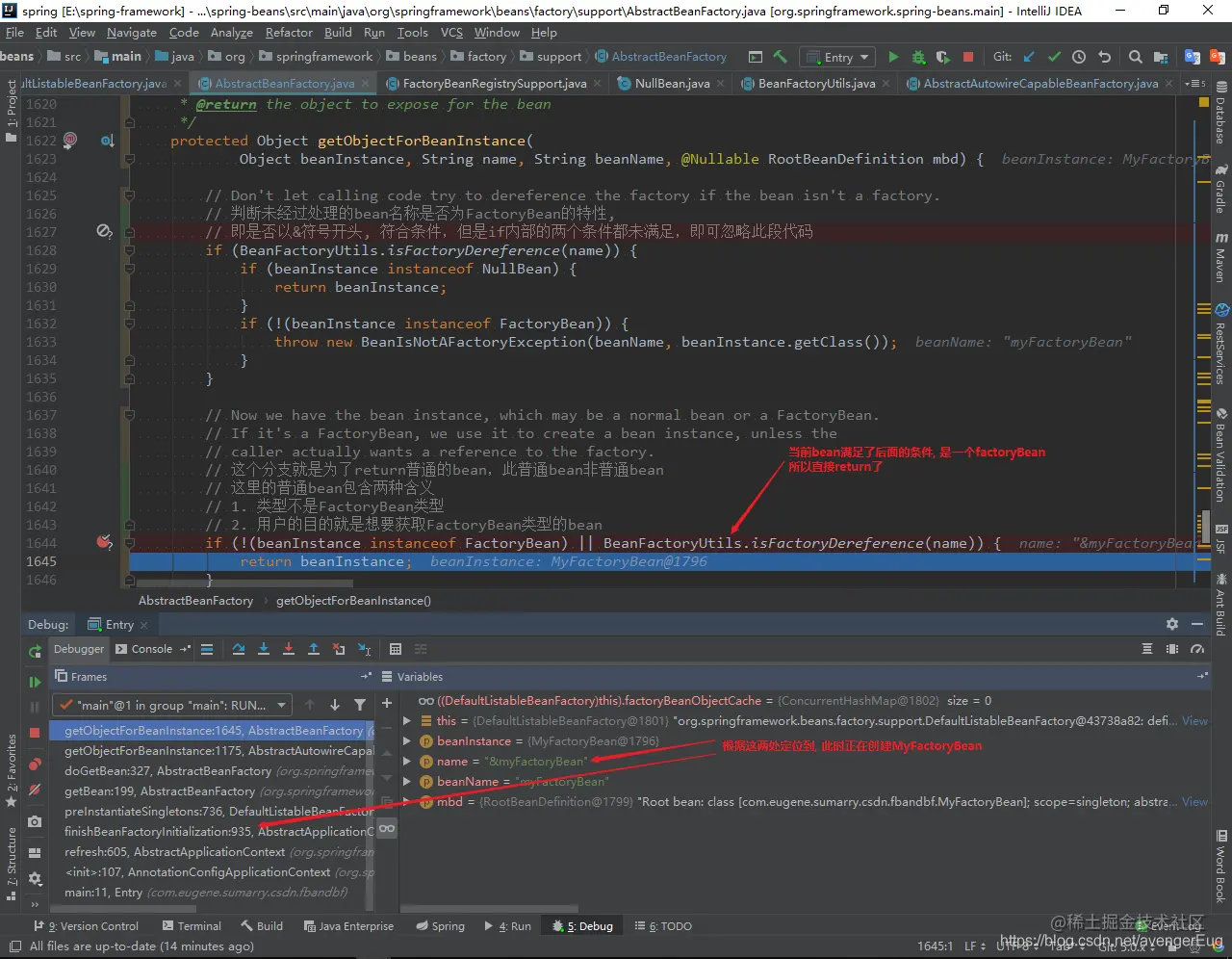Click View link on the mbd row
This screenshot has height=959, width=1232.
click(1194, 802)
